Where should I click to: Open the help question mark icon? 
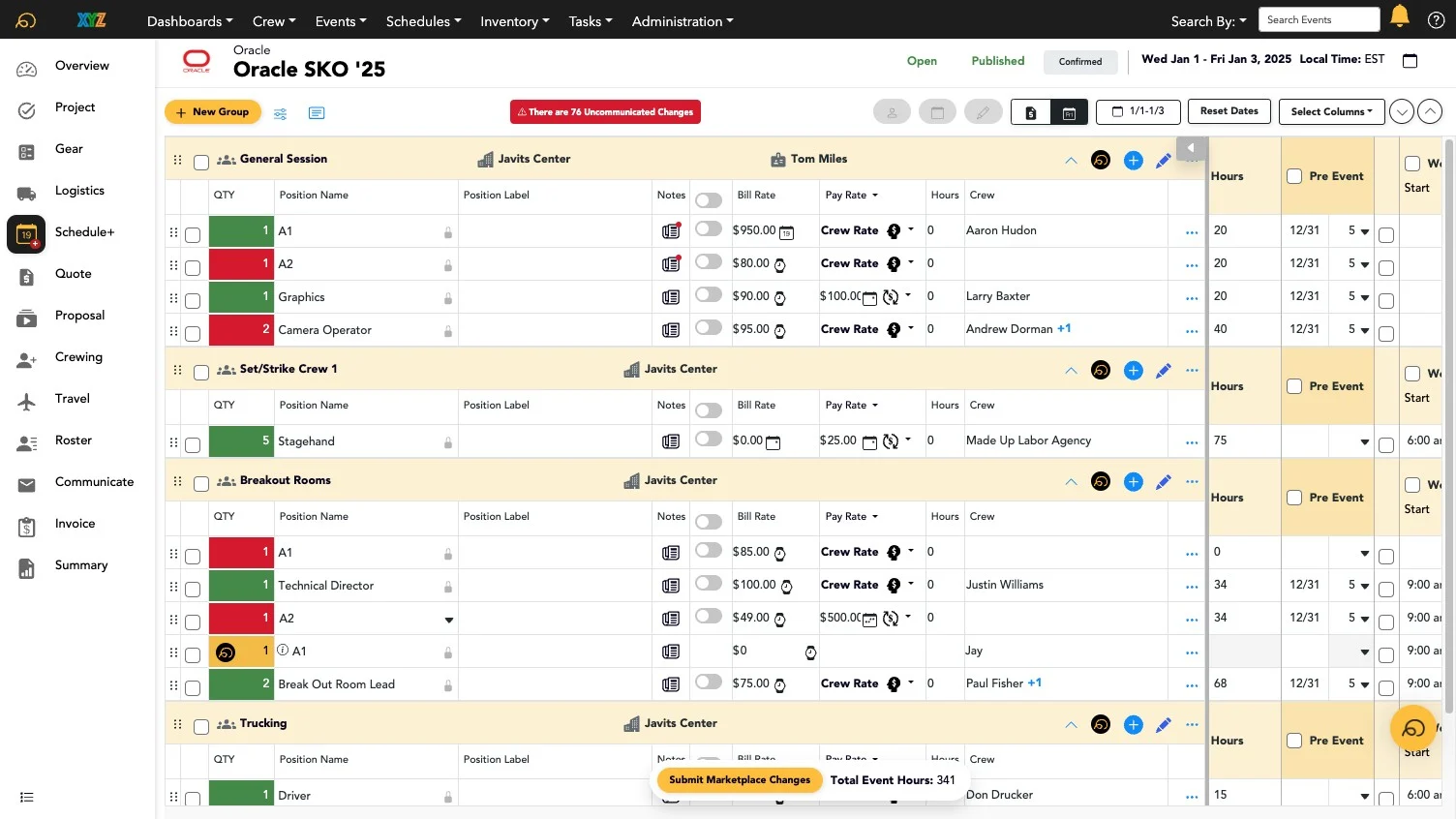tap(1436, 20)
